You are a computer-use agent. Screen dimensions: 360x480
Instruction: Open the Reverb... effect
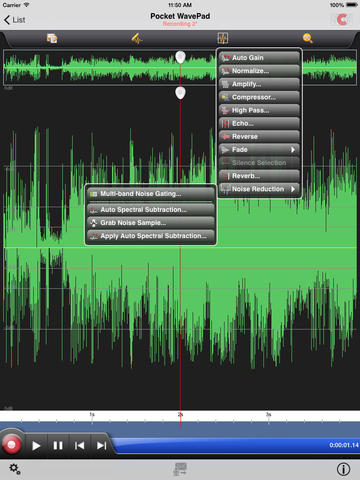click(259, 176)
